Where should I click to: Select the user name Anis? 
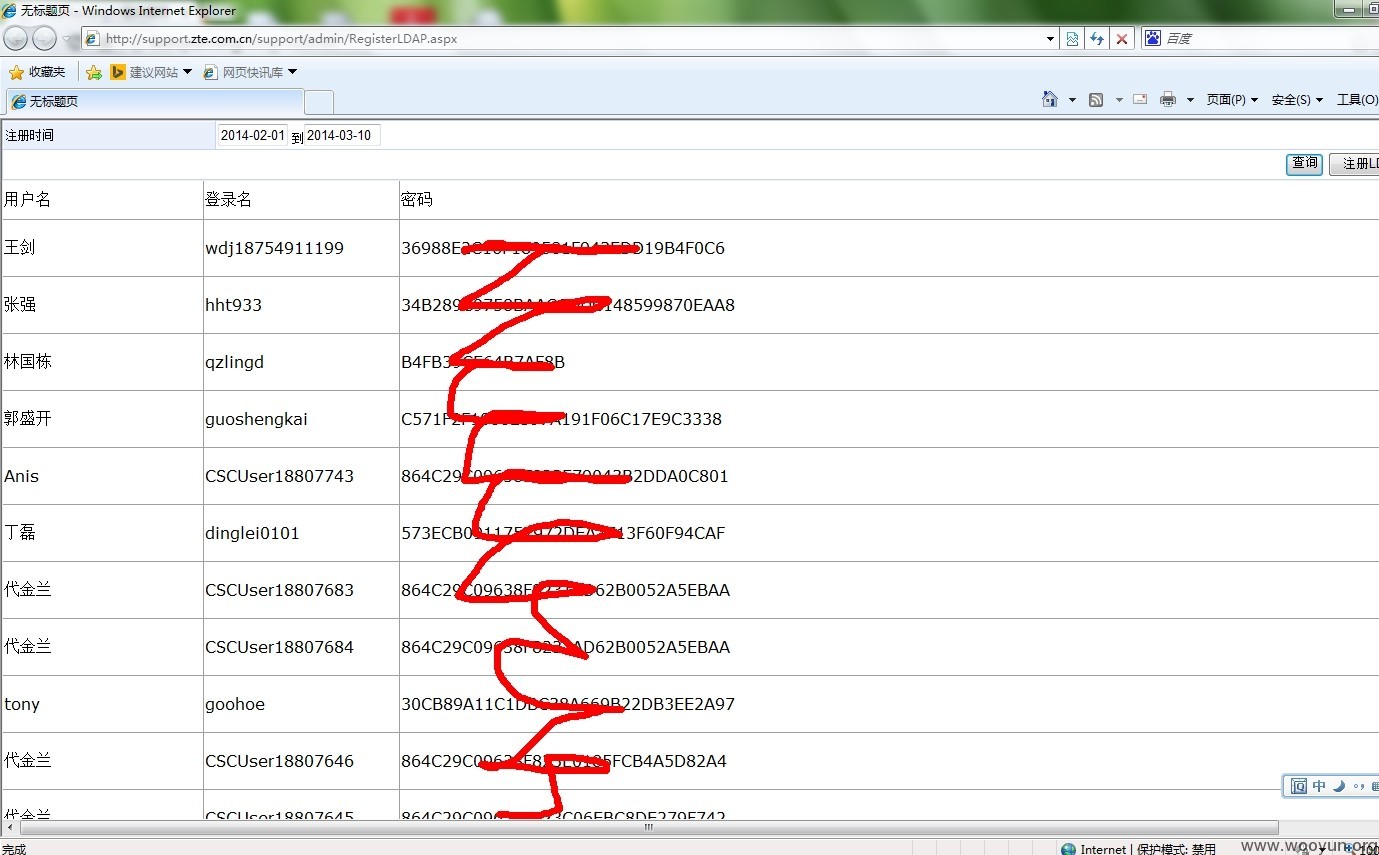pyautogui.click(x=21, y=476)
